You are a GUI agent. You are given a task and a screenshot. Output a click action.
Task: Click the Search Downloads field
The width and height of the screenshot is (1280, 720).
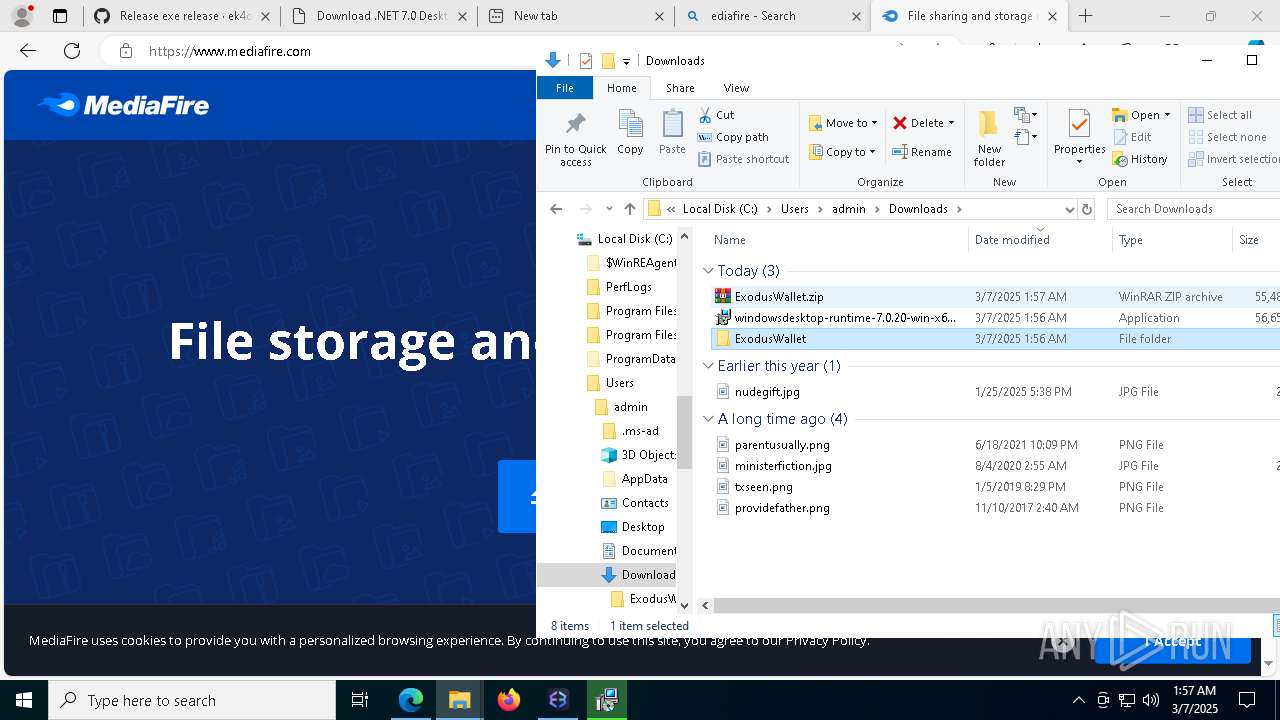pyautogui.click(x=1193, y=209)
